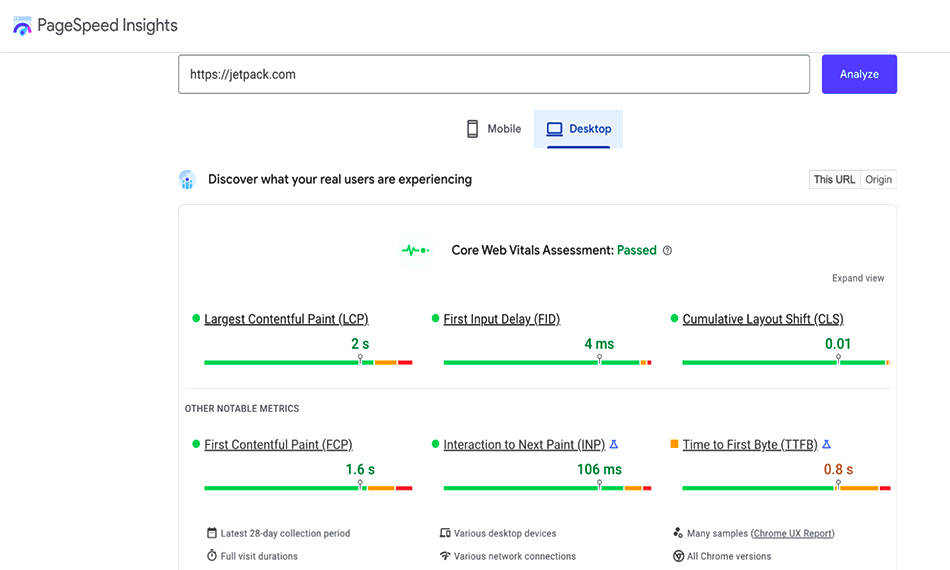Click the CLS value 0.01
Screen dimensions: 950x570
[838, 343]
